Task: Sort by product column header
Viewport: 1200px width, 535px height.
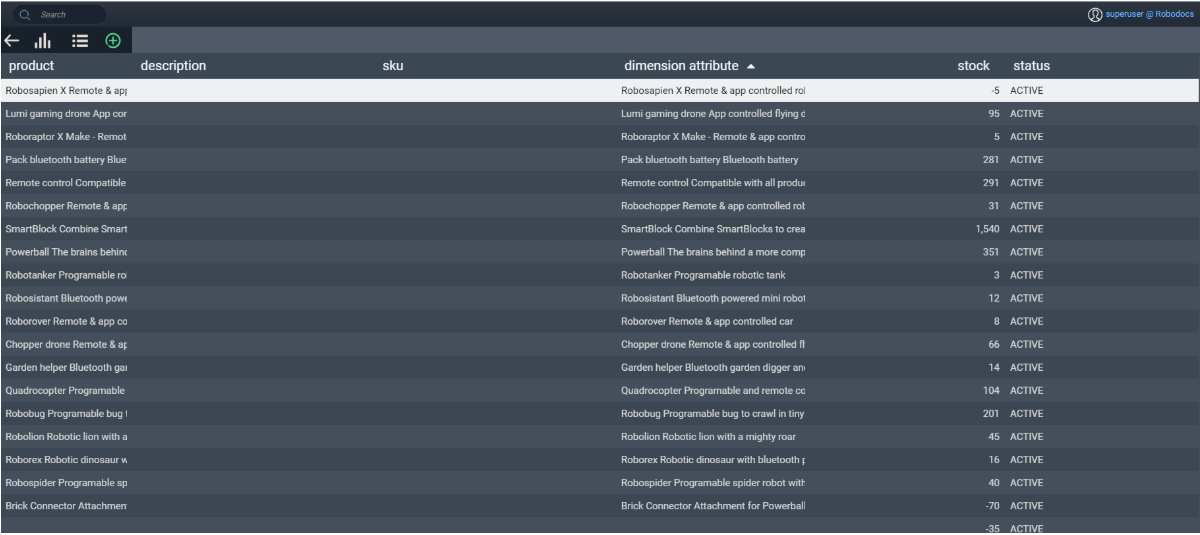Action: (31, 66)
